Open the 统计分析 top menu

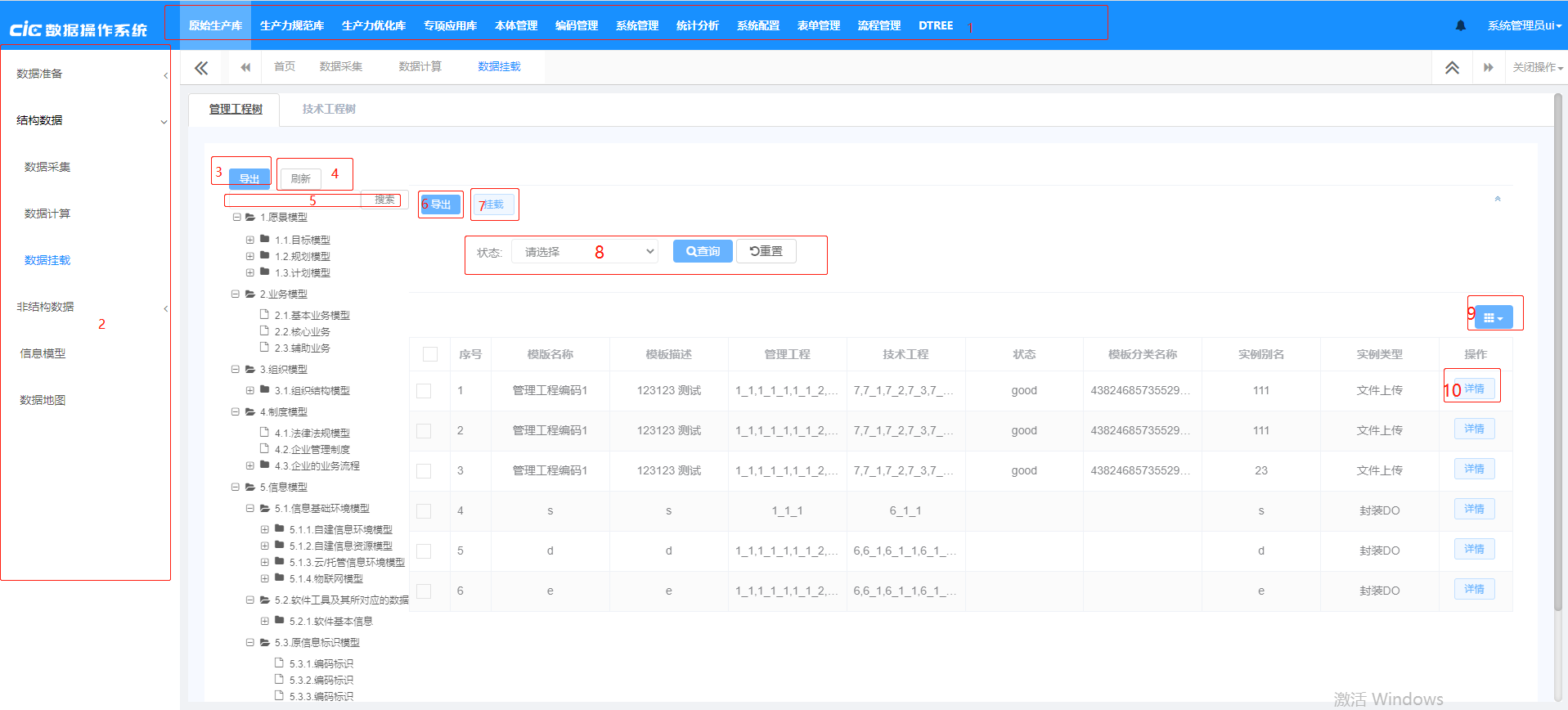(x=697, y=25)
